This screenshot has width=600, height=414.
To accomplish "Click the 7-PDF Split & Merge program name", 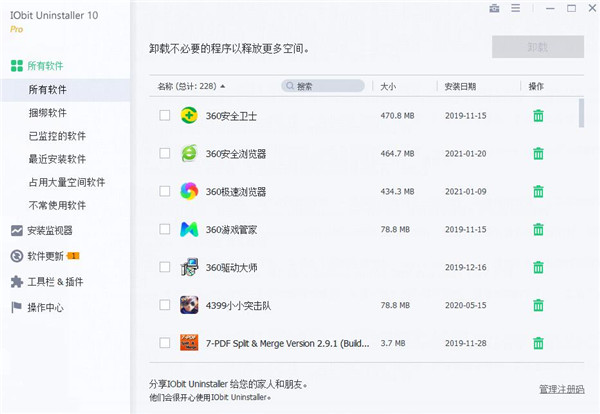I will [x=287, y=344].
